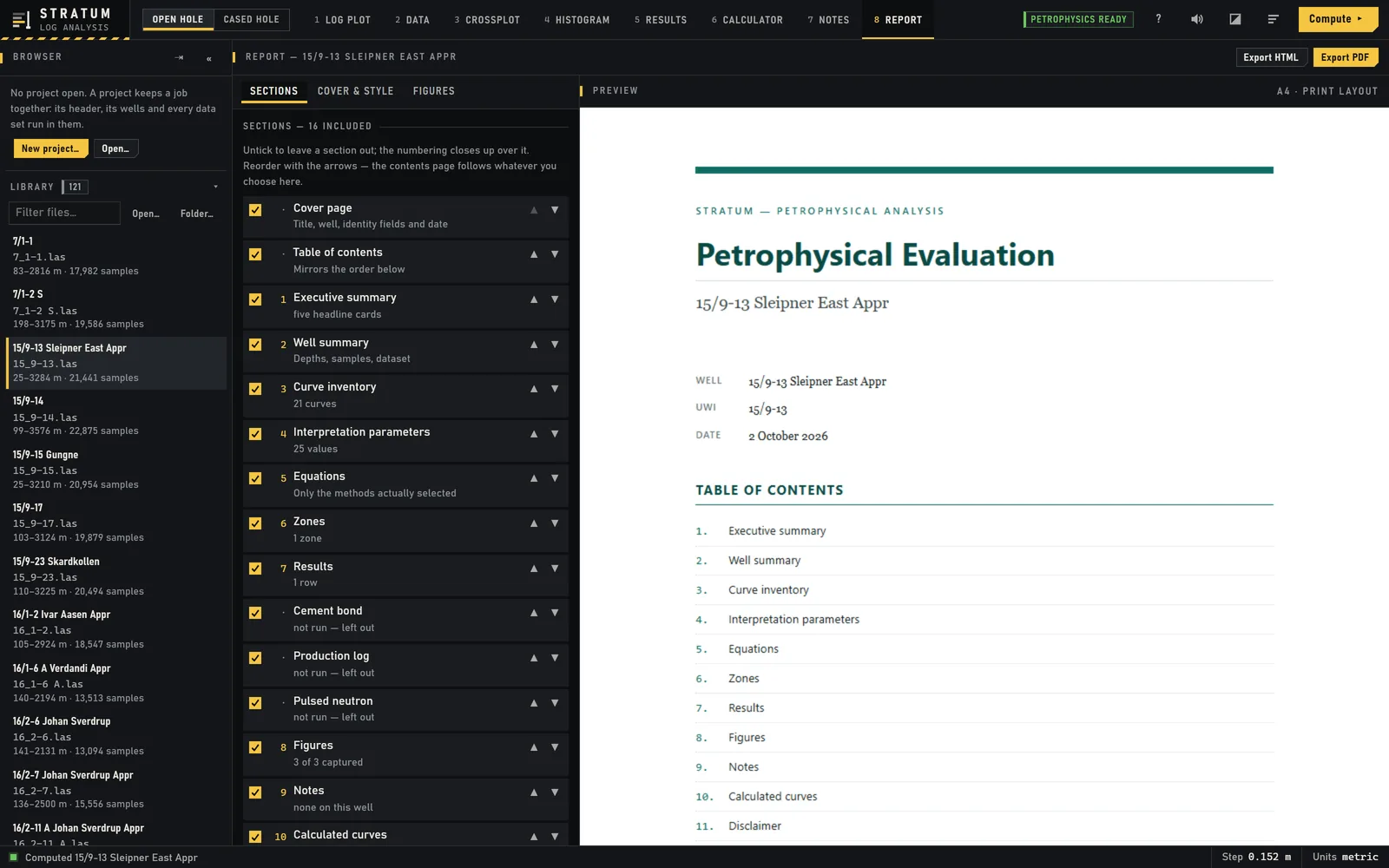Uncheck the Cement bond section
Screen dimensions: 1389x868
(255, 613)
